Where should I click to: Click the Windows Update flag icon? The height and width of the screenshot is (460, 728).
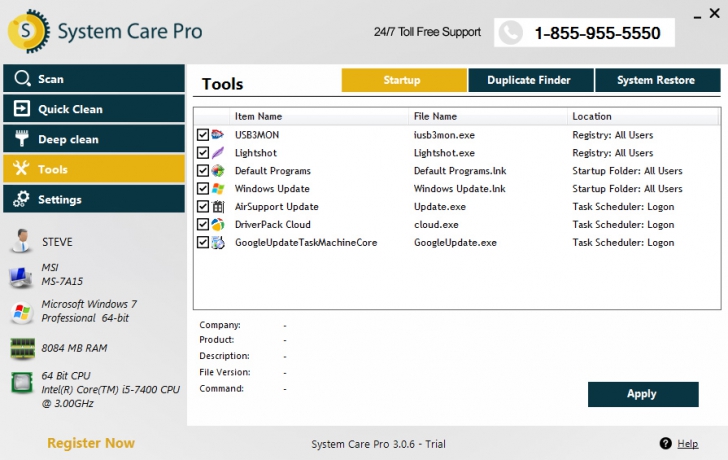(x=218, y=188)
